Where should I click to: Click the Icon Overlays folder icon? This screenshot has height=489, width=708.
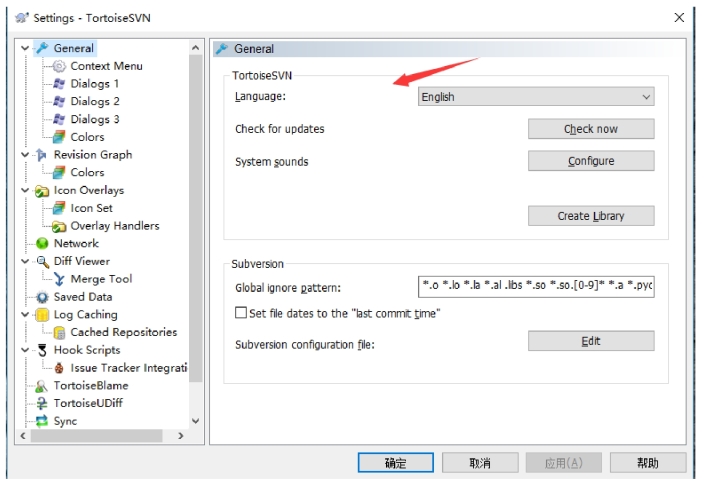[42, 191]
